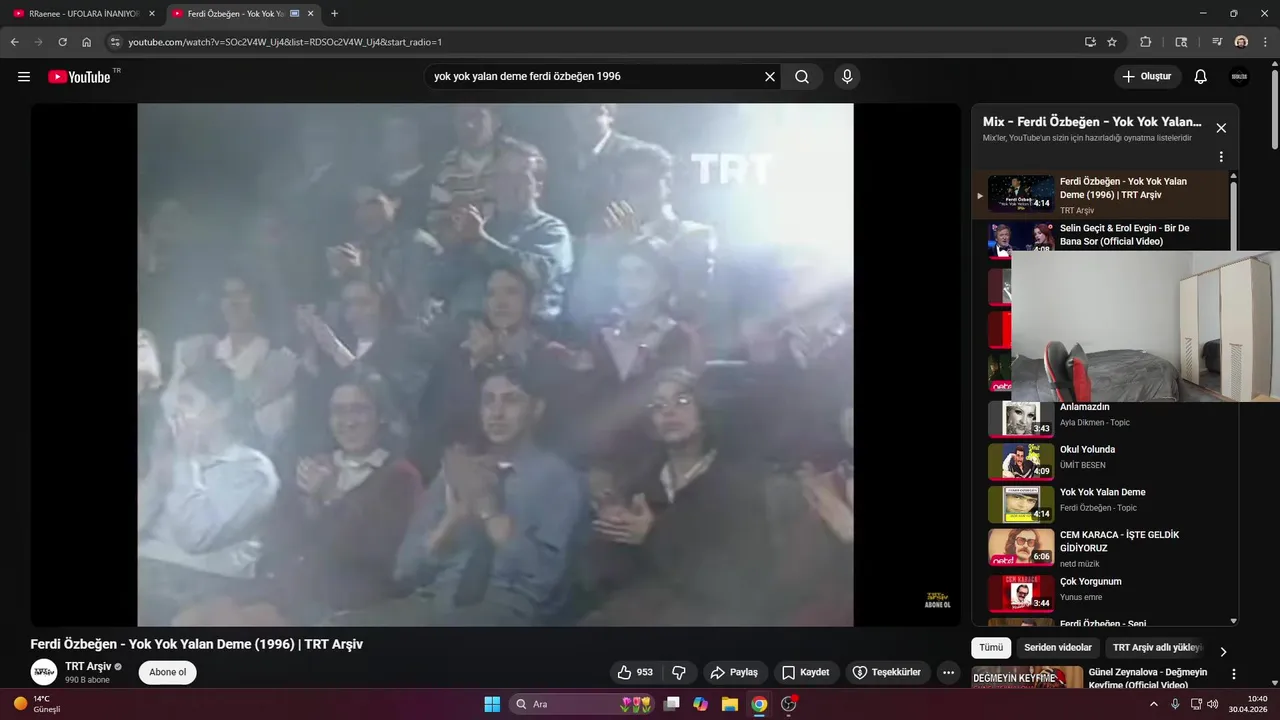Screen dimensions: 1280x720
Task: Open weather widget 14°C Güneşli
Action: [x=38, y=704]
